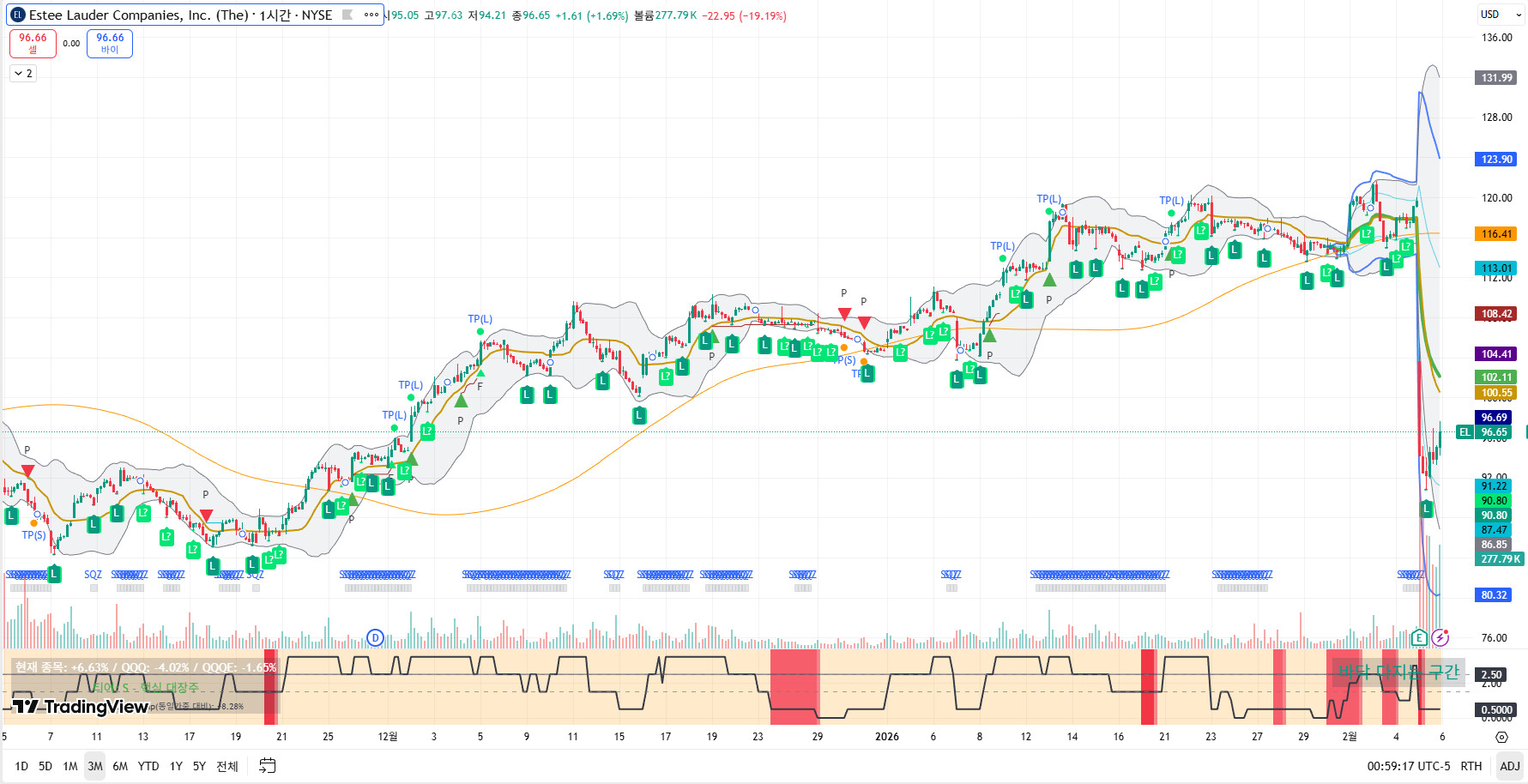
Task: Click the 0.5000 indicator scale label
Action: click(1497, 710)
